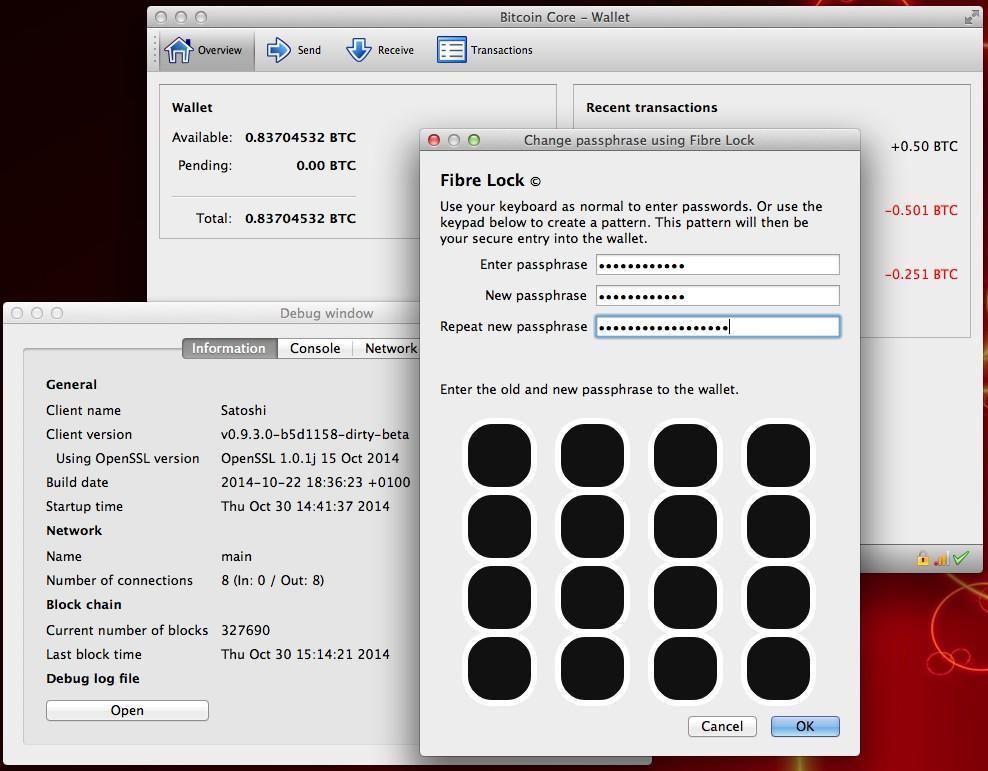Screen dimensions: 988x771
Task: Tap the first keypad pad in bottom row
Action: tap(499, 668)
